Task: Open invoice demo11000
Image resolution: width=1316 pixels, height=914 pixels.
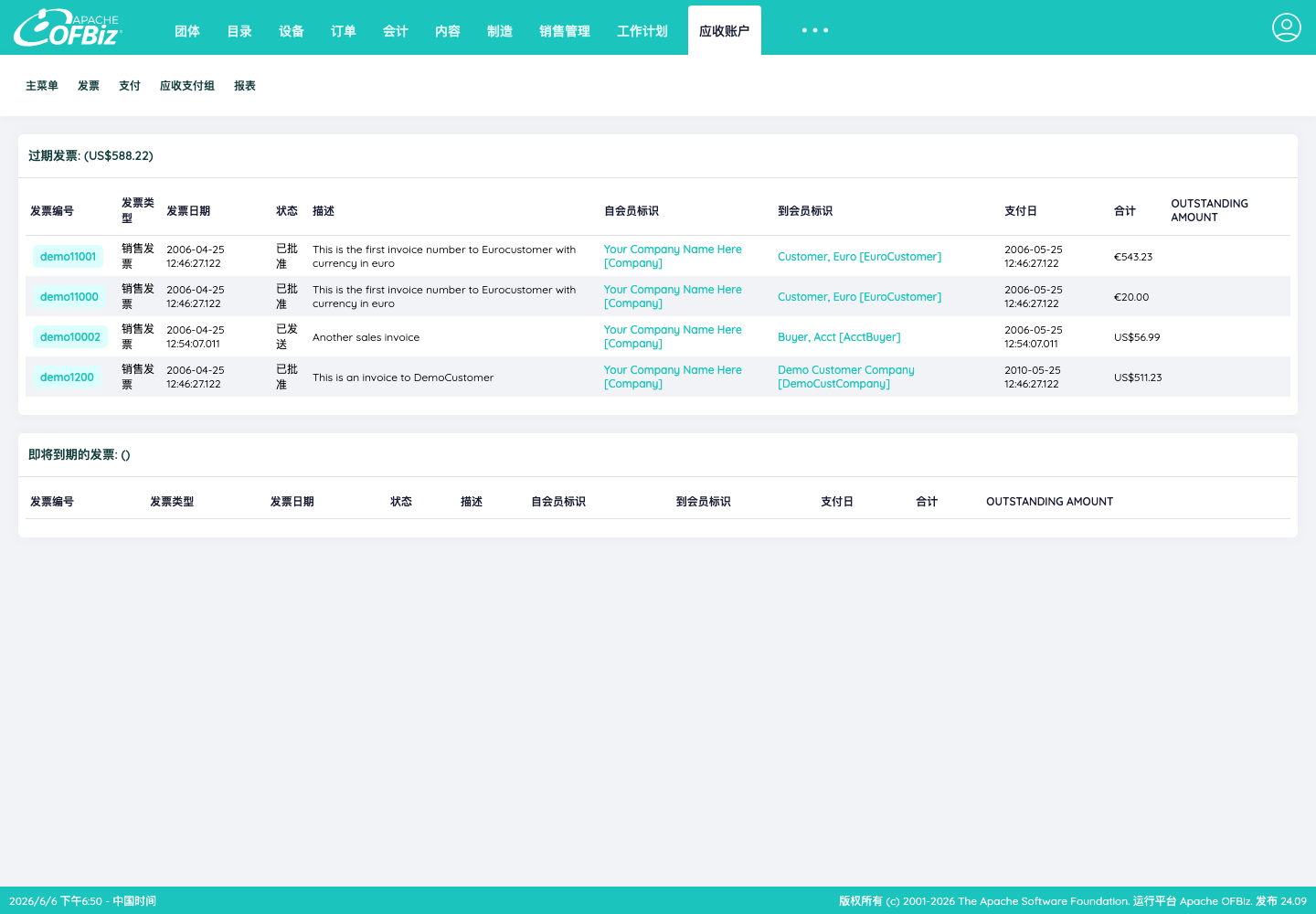Action: click(69, 297)
